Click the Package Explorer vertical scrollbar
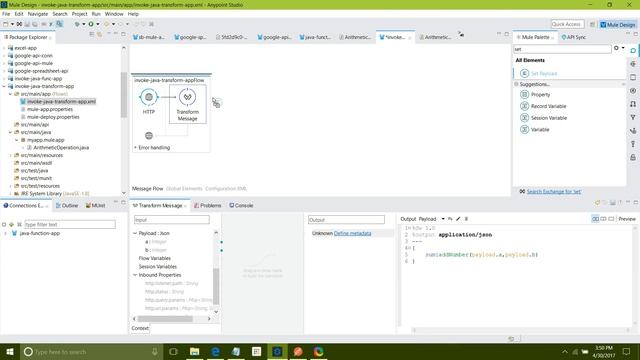This screenshot has width=640, height=360. (124, 95)
